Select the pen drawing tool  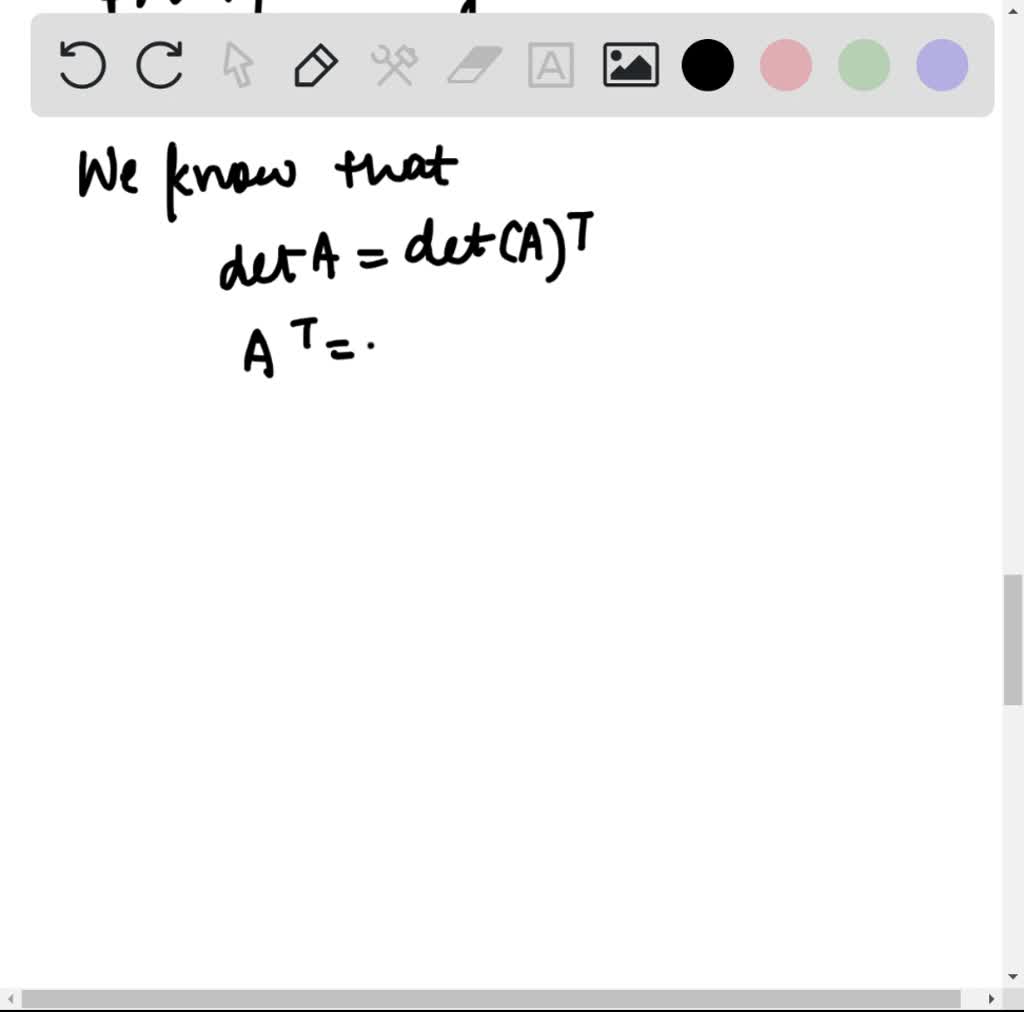coord(316,65)
